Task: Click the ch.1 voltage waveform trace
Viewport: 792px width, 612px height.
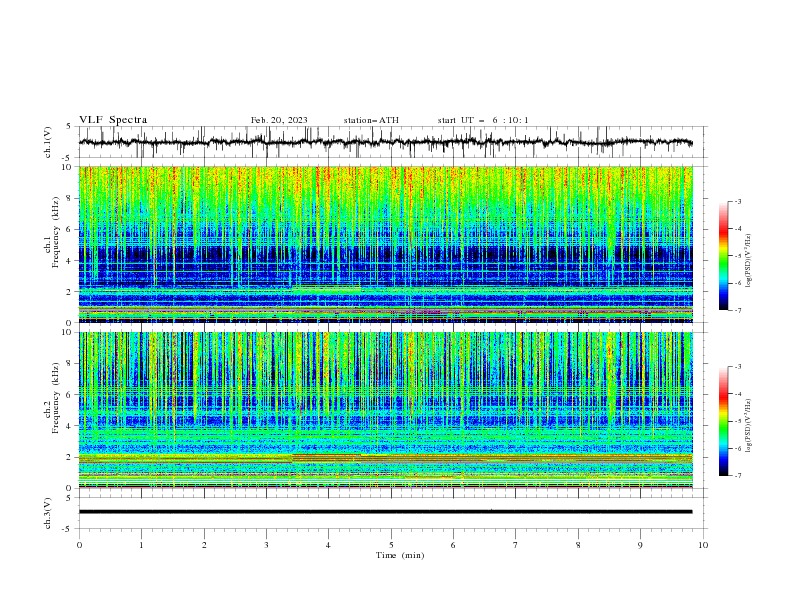Action: point(385,142)
